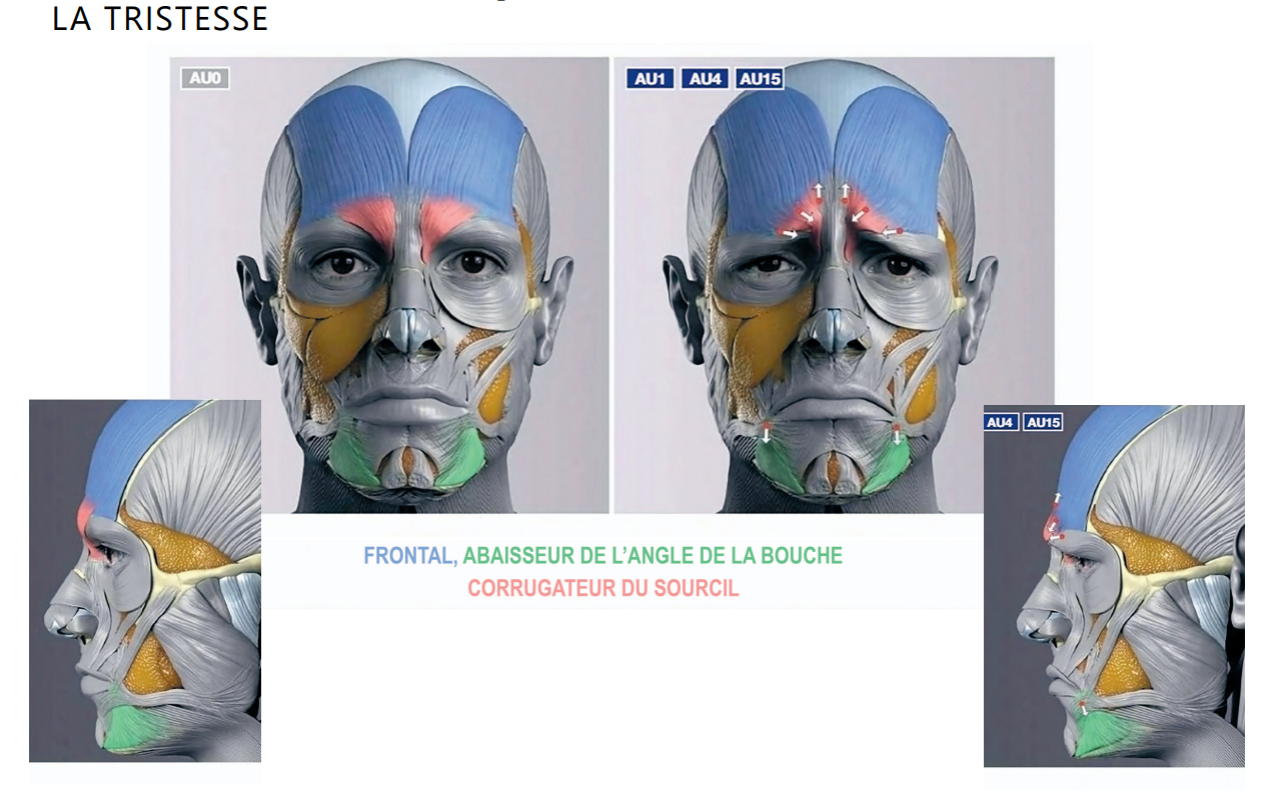Viewport: 1272px width, 800px height.
Task: Click the pink CORRUGATEUR DU SOURCIL label
Action: (603, 588)
